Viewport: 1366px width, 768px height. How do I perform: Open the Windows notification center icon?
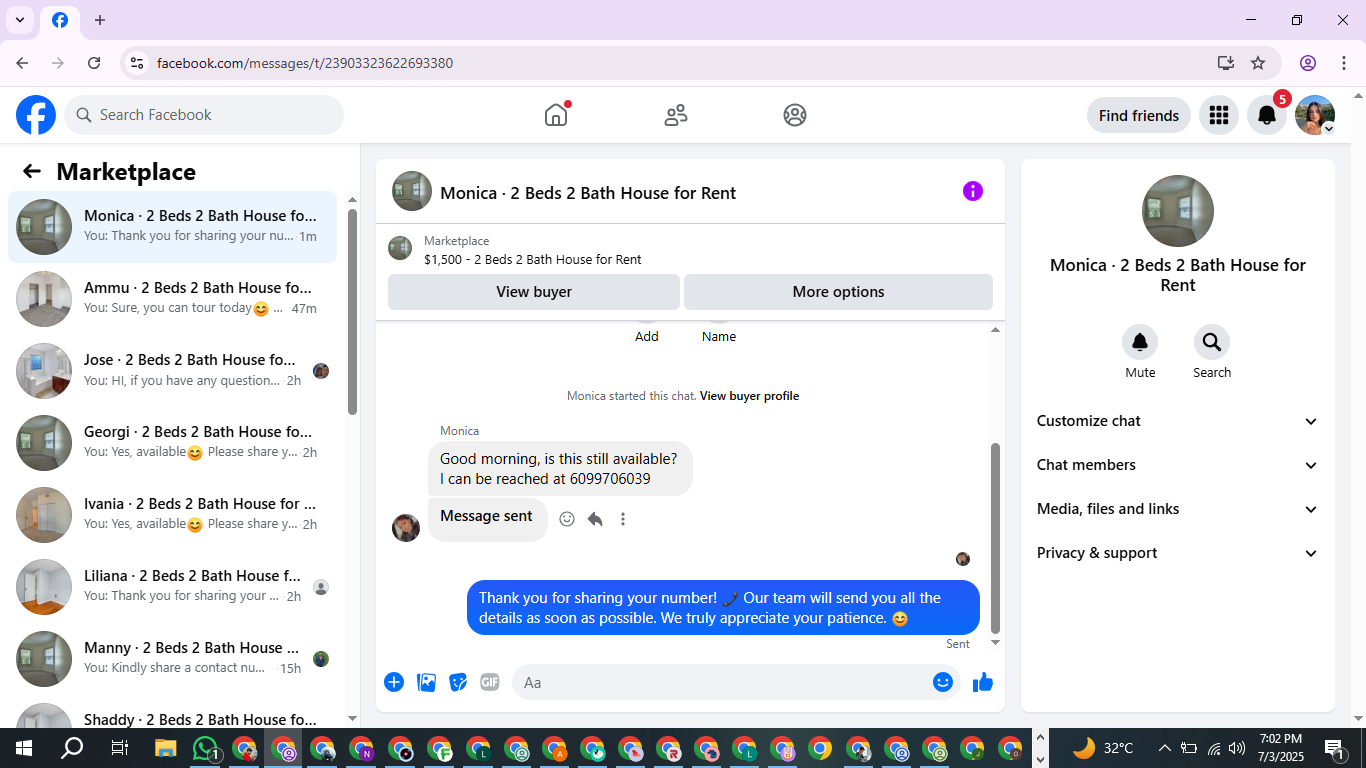click(x=1334, y=748)
